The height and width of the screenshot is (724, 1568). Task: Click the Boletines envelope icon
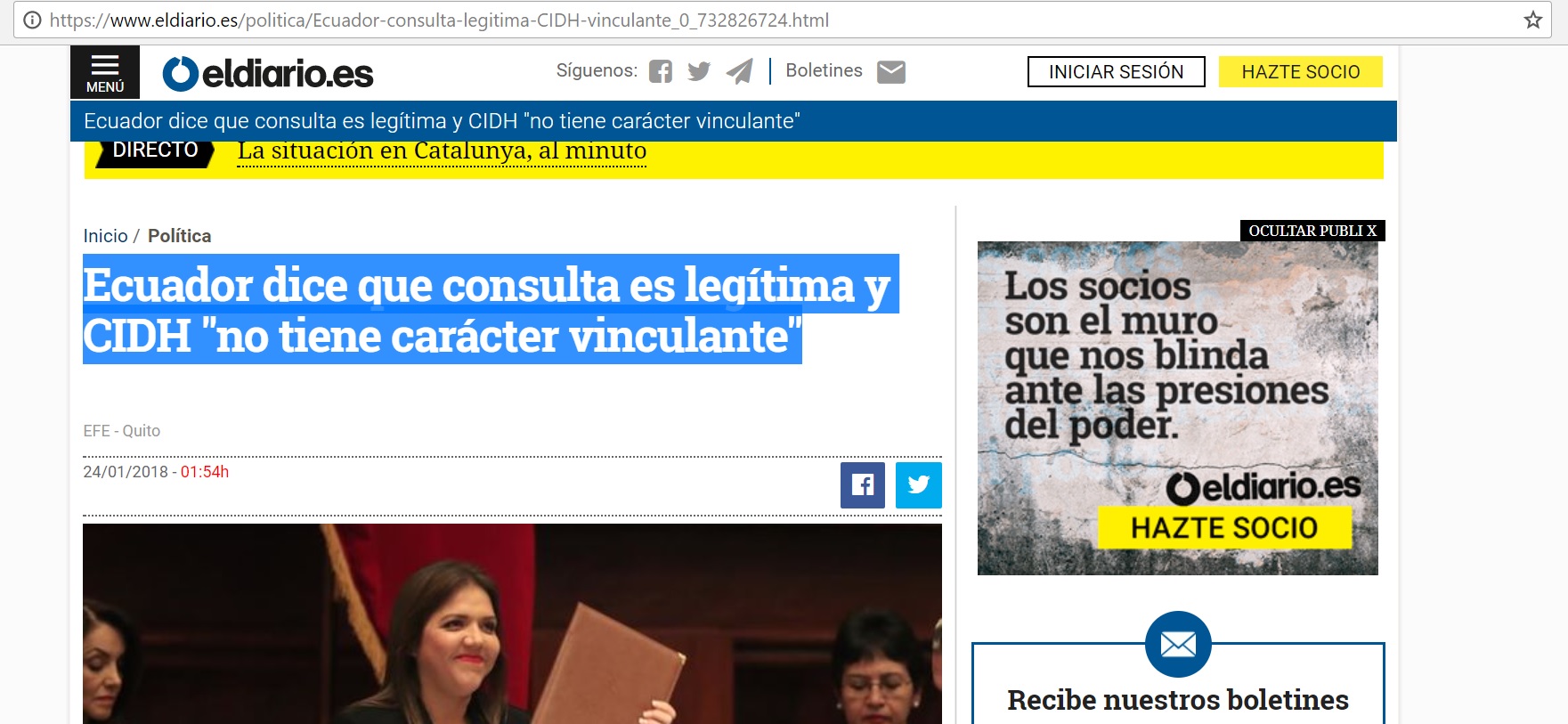point(890,71)
